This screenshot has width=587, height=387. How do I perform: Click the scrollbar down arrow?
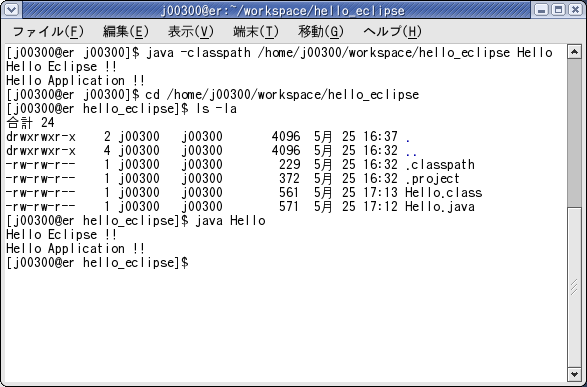[574, 374]
